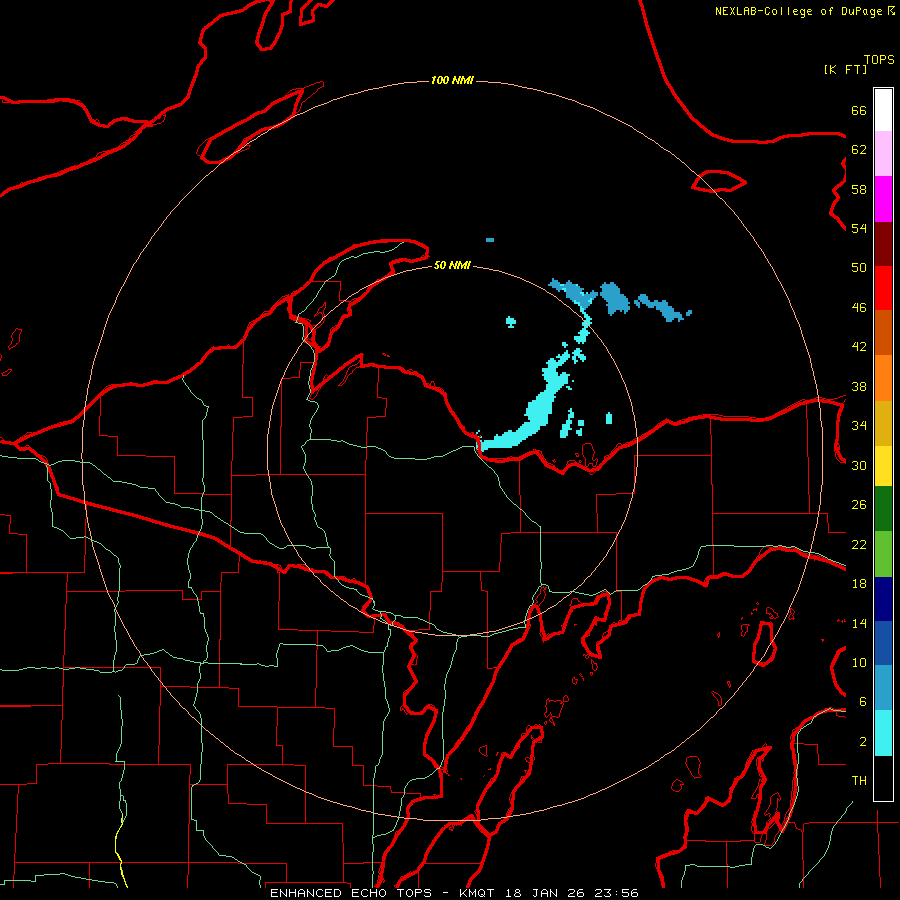Click the 100 NMI range ring label

452,80
